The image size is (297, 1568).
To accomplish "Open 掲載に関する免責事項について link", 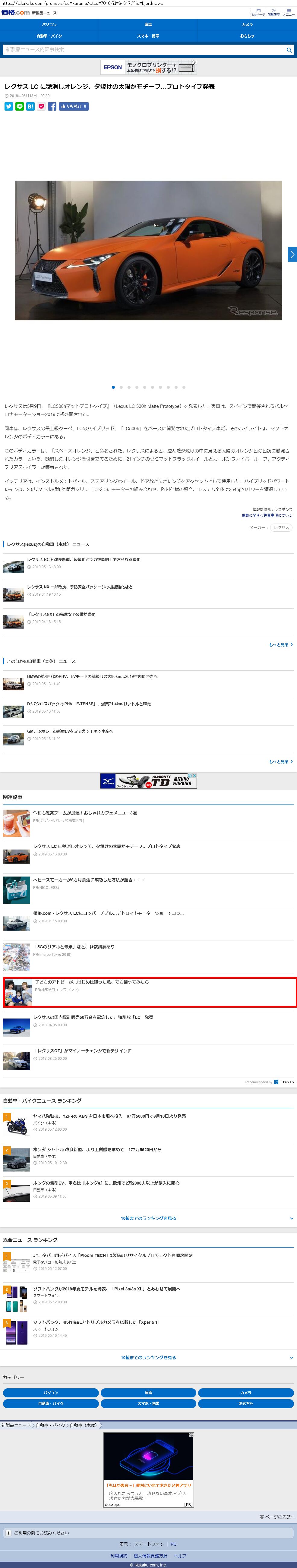I will pos(267,515).
